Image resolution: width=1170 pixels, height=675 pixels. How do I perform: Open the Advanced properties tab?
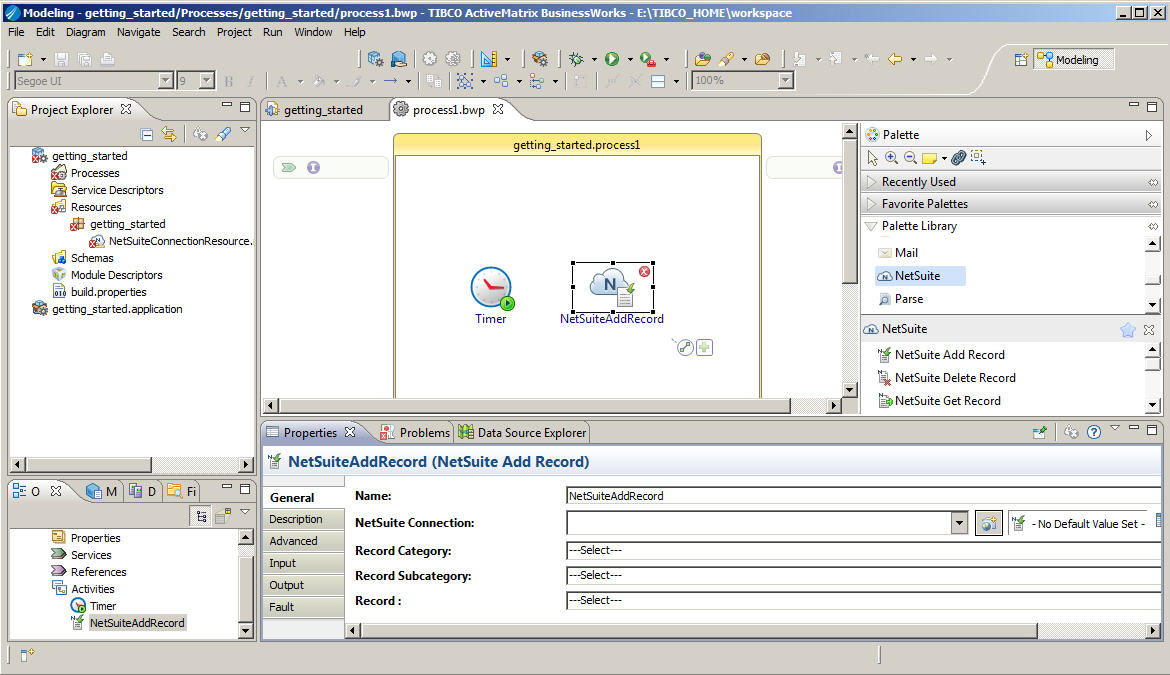point(293,541)
